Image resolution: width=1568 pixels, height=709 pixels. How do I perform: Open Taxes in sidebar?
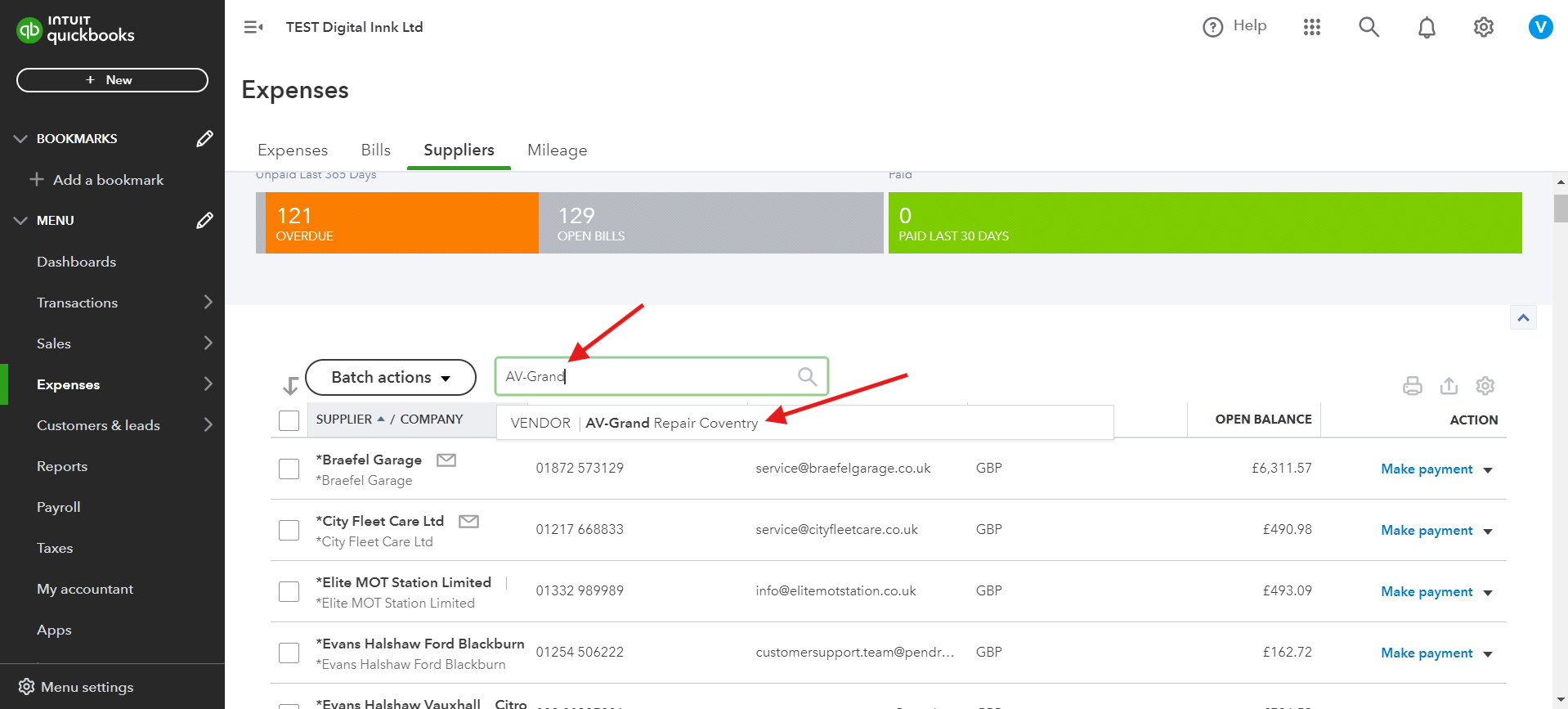tap(55, 548)
